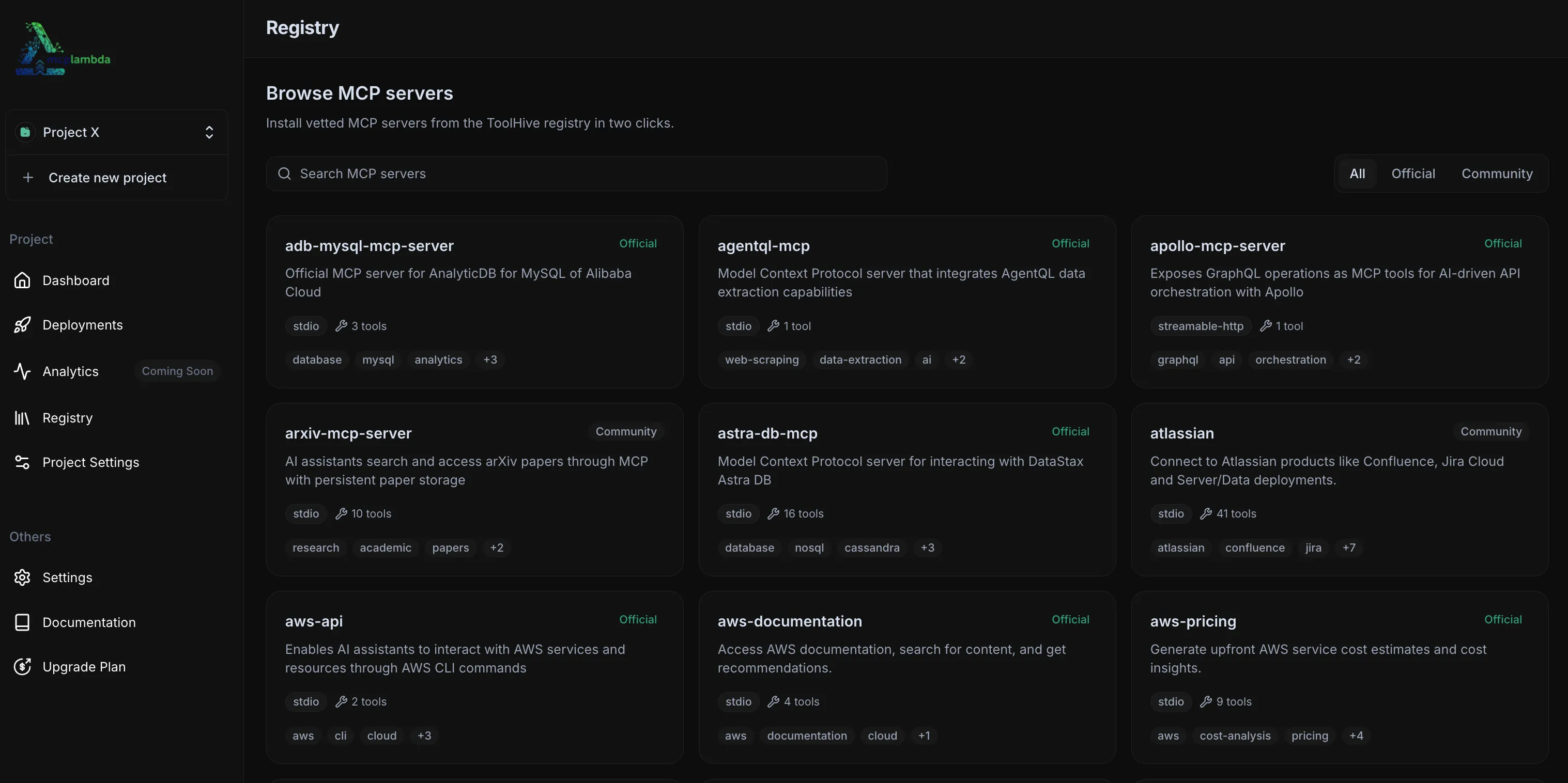This screenshot has width=1568, height=783.
Task: Click wrench icon next to 4 tools
Action: coord(774,701)
